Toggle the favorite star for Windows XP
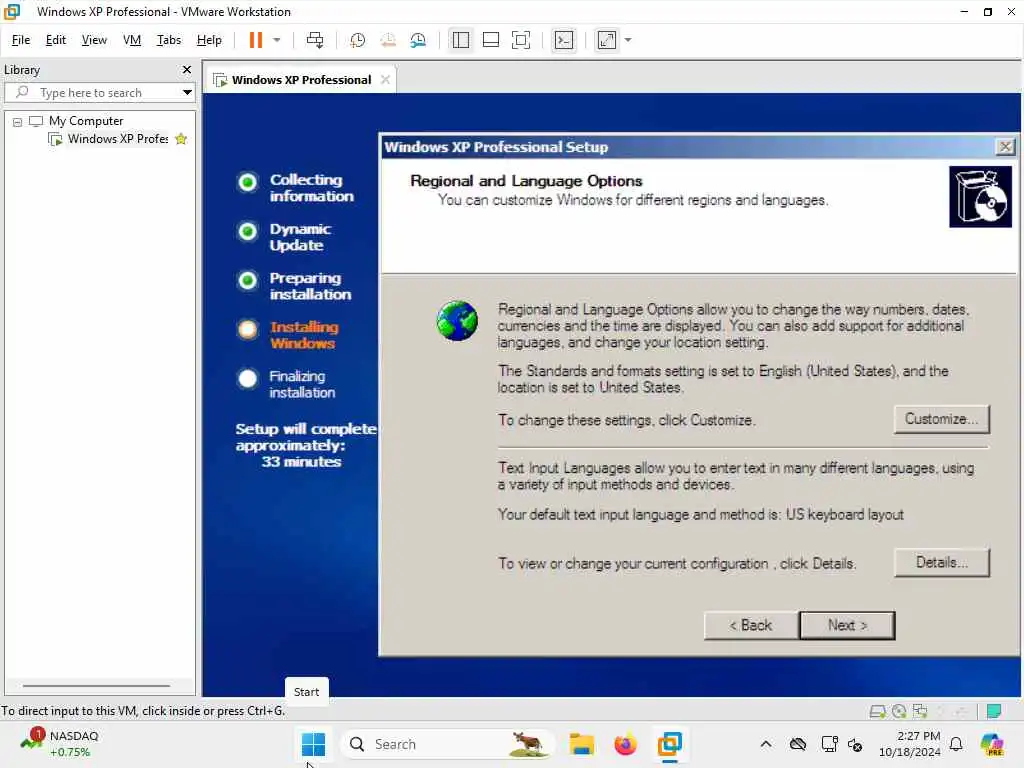This screenshot has height=768, width=1024. pos(181,138)
